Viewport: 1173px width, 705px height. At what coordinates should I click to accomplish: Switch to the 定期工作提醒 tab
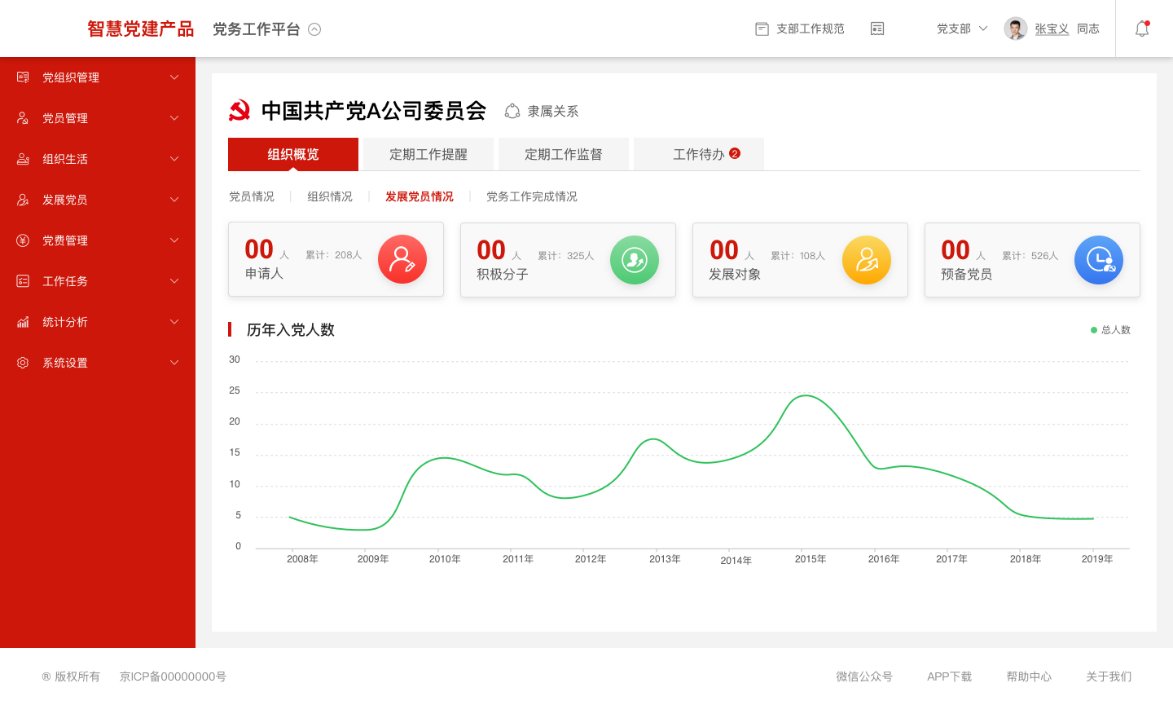[429, 154]
